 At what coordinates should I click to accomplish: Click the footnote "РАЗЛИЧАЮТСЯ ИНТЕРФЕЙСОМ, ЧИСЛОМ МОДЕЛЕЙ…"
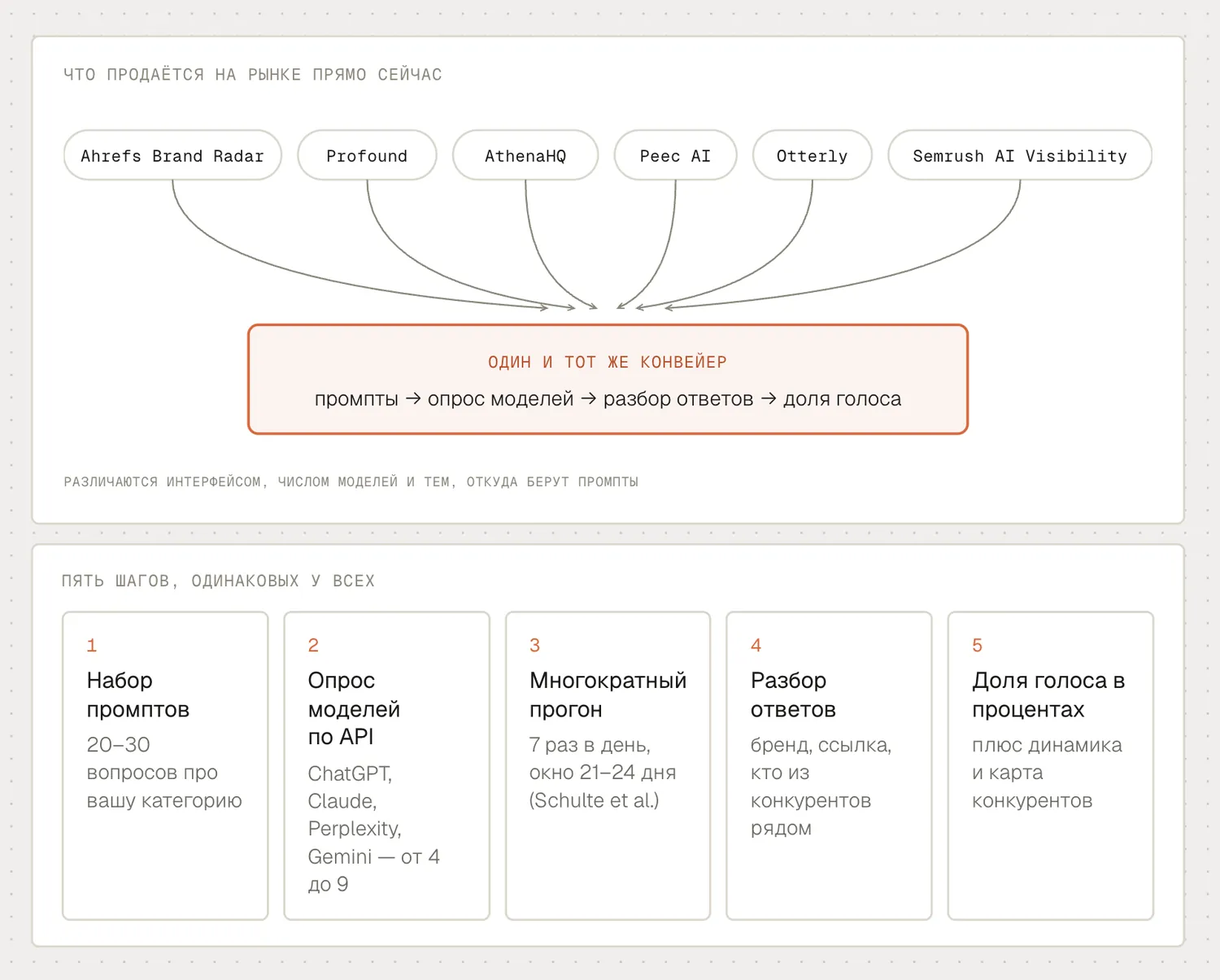pos(351,481)
